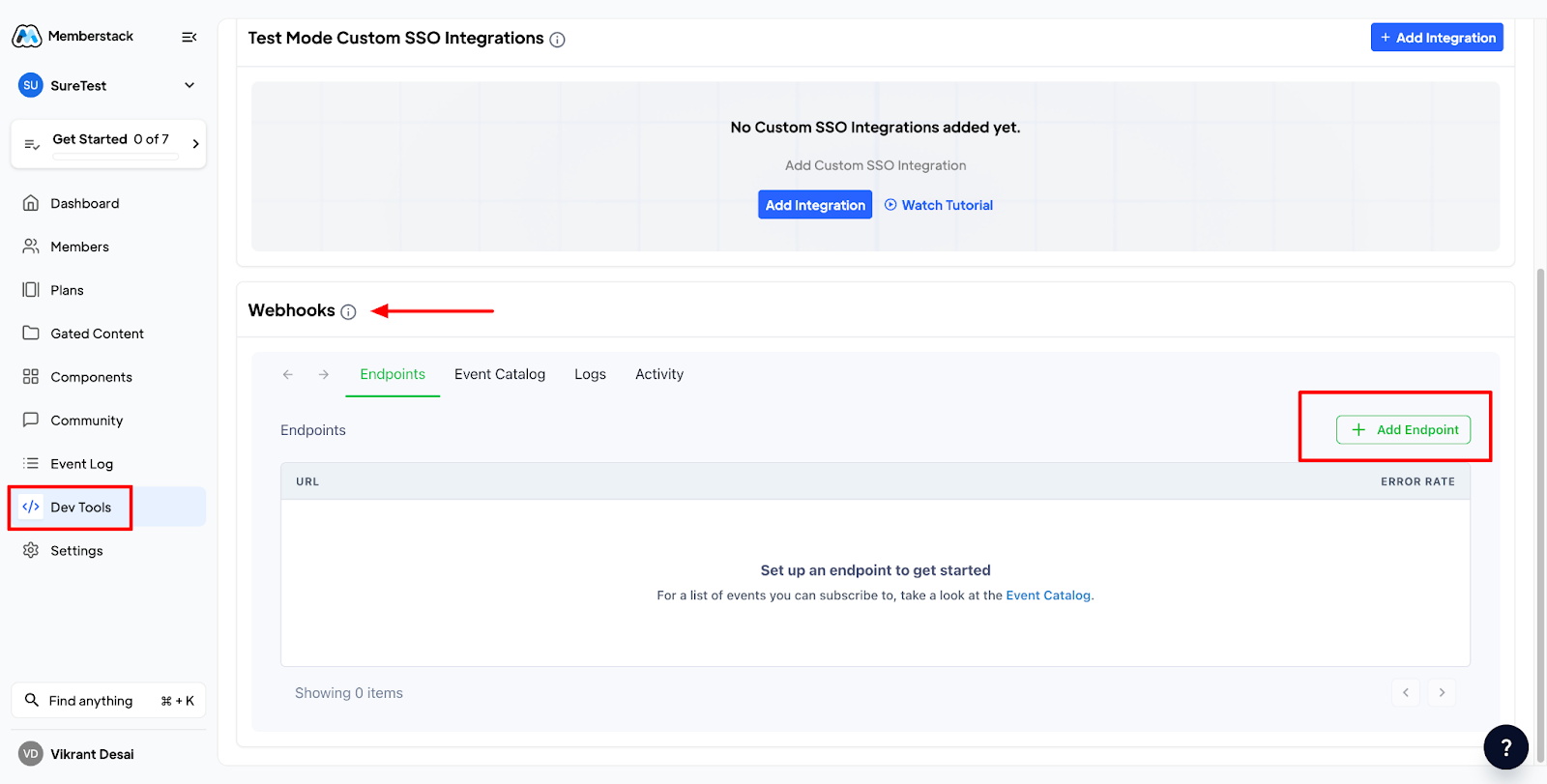Screen dimensions: 1547x784
Task: Open the help question mark button
Action: (x=1505, y=747)
